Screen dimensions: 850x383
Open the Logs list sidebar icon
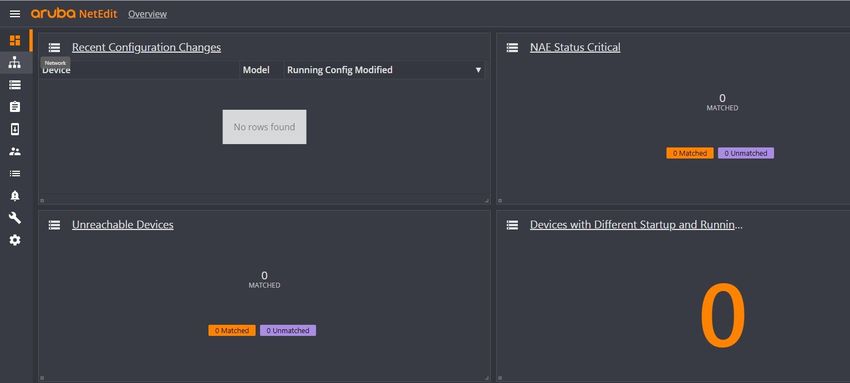(x=15, y=173)
